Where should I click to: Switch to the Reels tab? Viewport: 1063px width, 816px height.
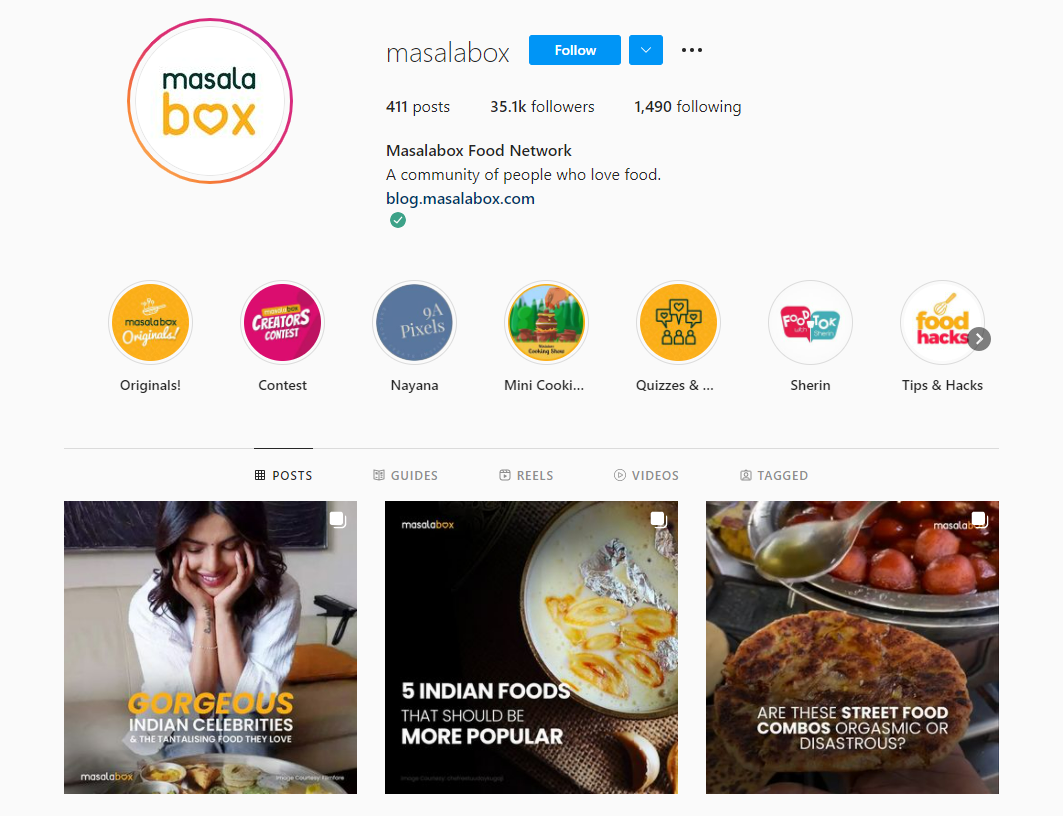click(526, 475)
